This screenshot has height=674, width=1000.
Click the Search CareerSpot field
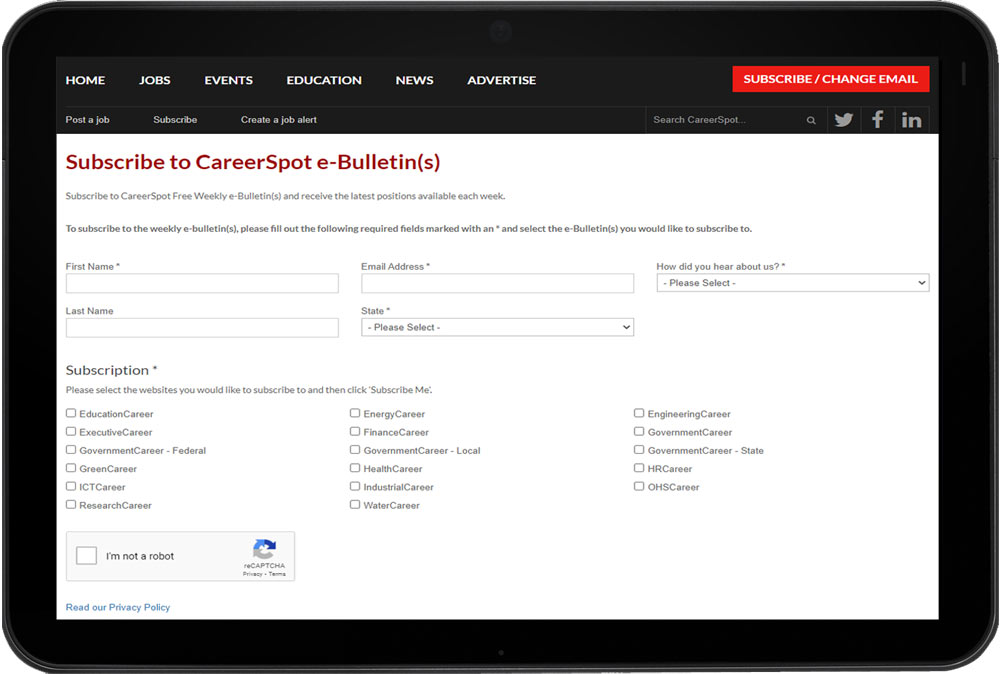point(726,120)
